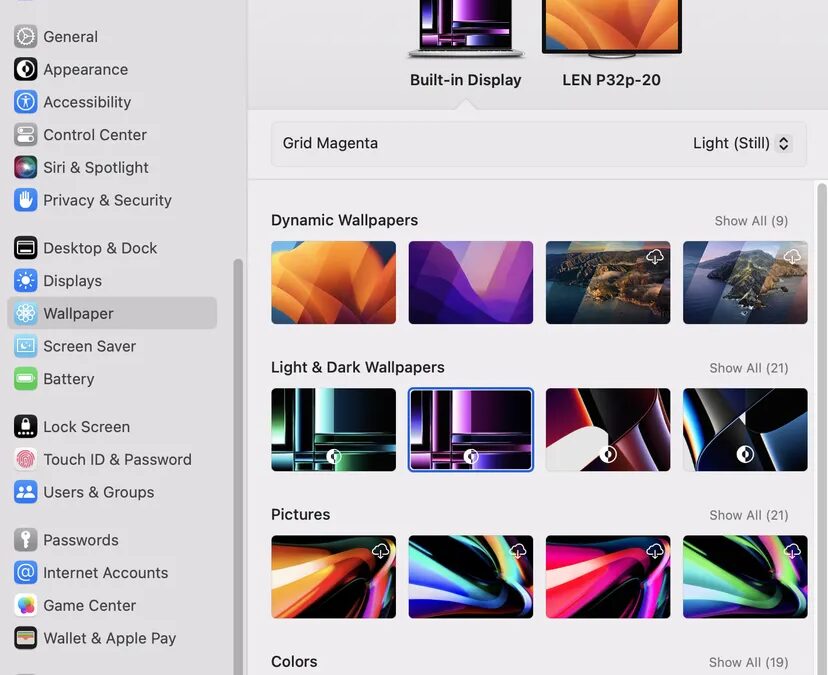Screen dimensions: 828x675
Task: Open Desktop & Dock settings
Action: click(x=99, y=248)
